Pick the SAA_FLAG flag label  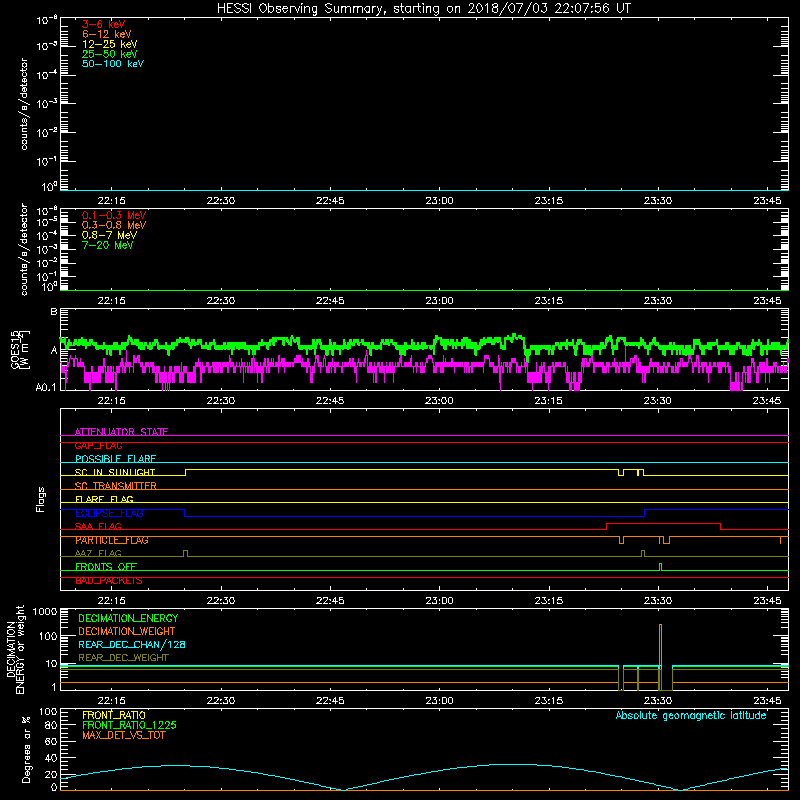pos(98,527)
